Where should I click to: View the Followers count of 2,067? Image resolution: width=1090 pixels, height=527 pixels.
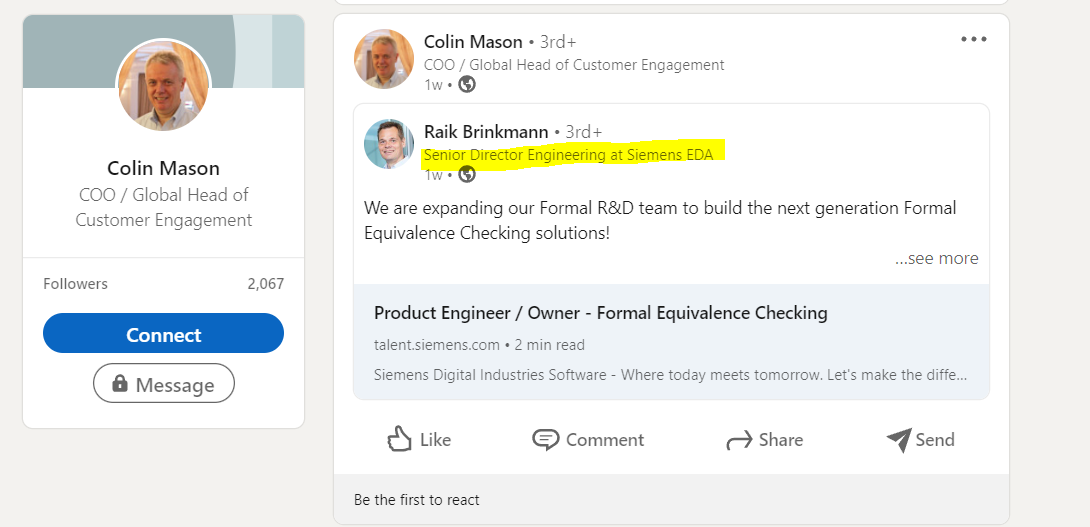point(265,284)
